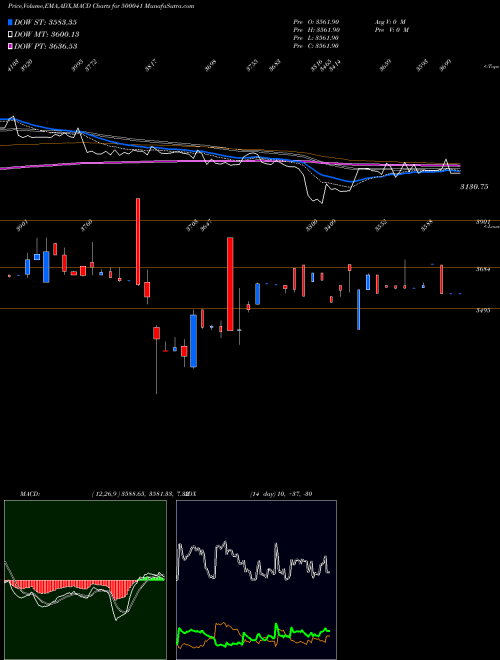
Task: Click the 3130.75 price label by EMA lines
Action: click(474, 186)
